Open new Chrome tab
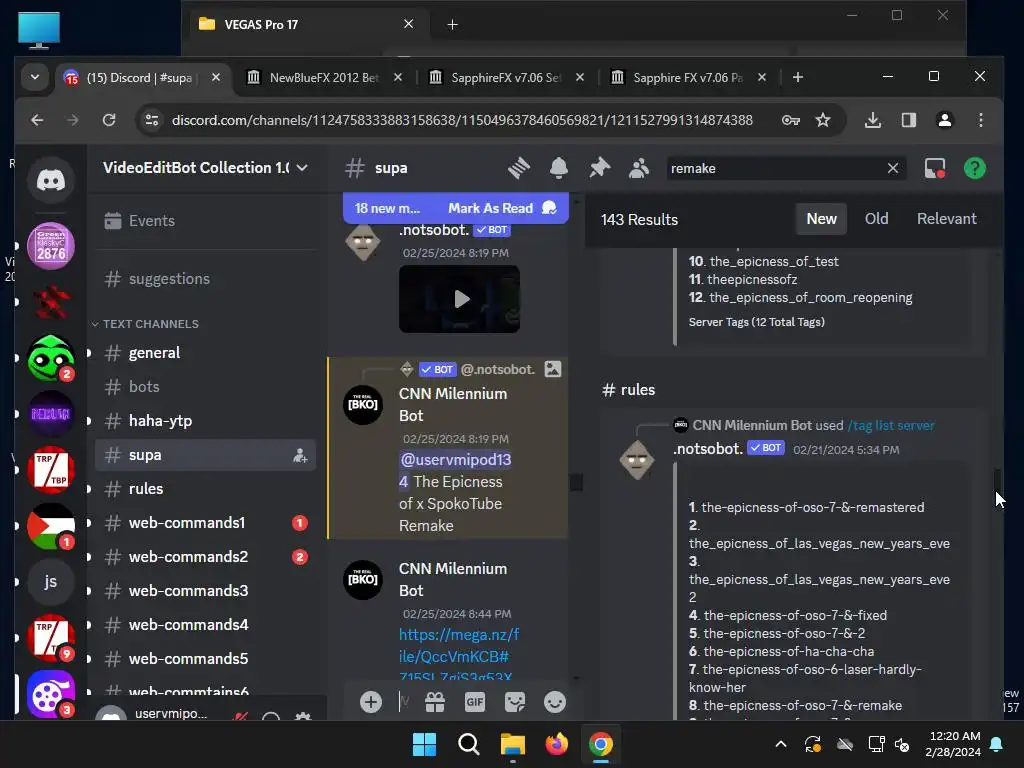Screen dimensions: 1024x768 pos(797,78)
